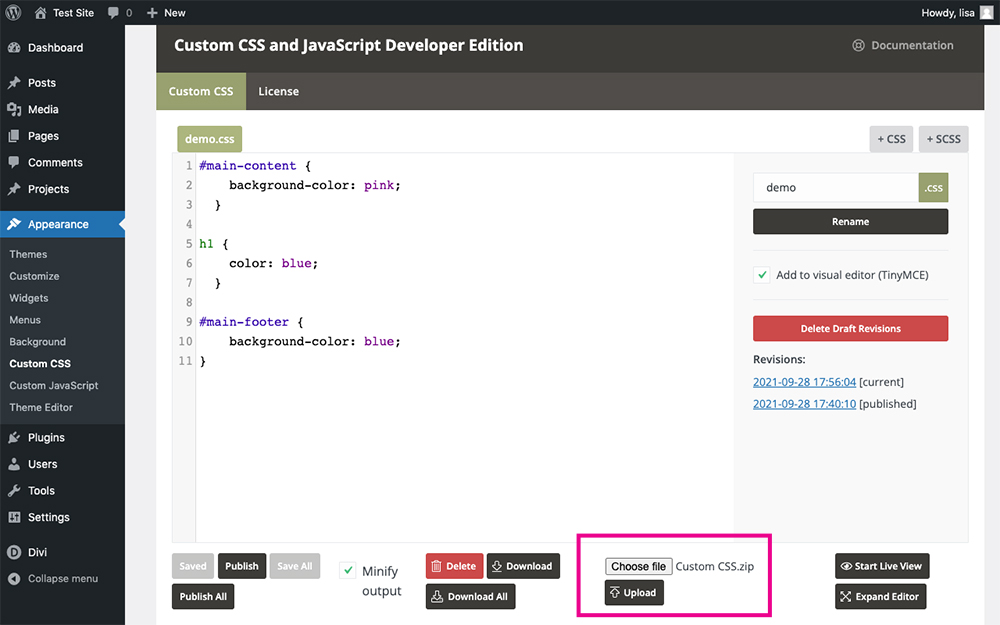
Task: Click the Projects pin icon
Action: (x=14, y=189)
